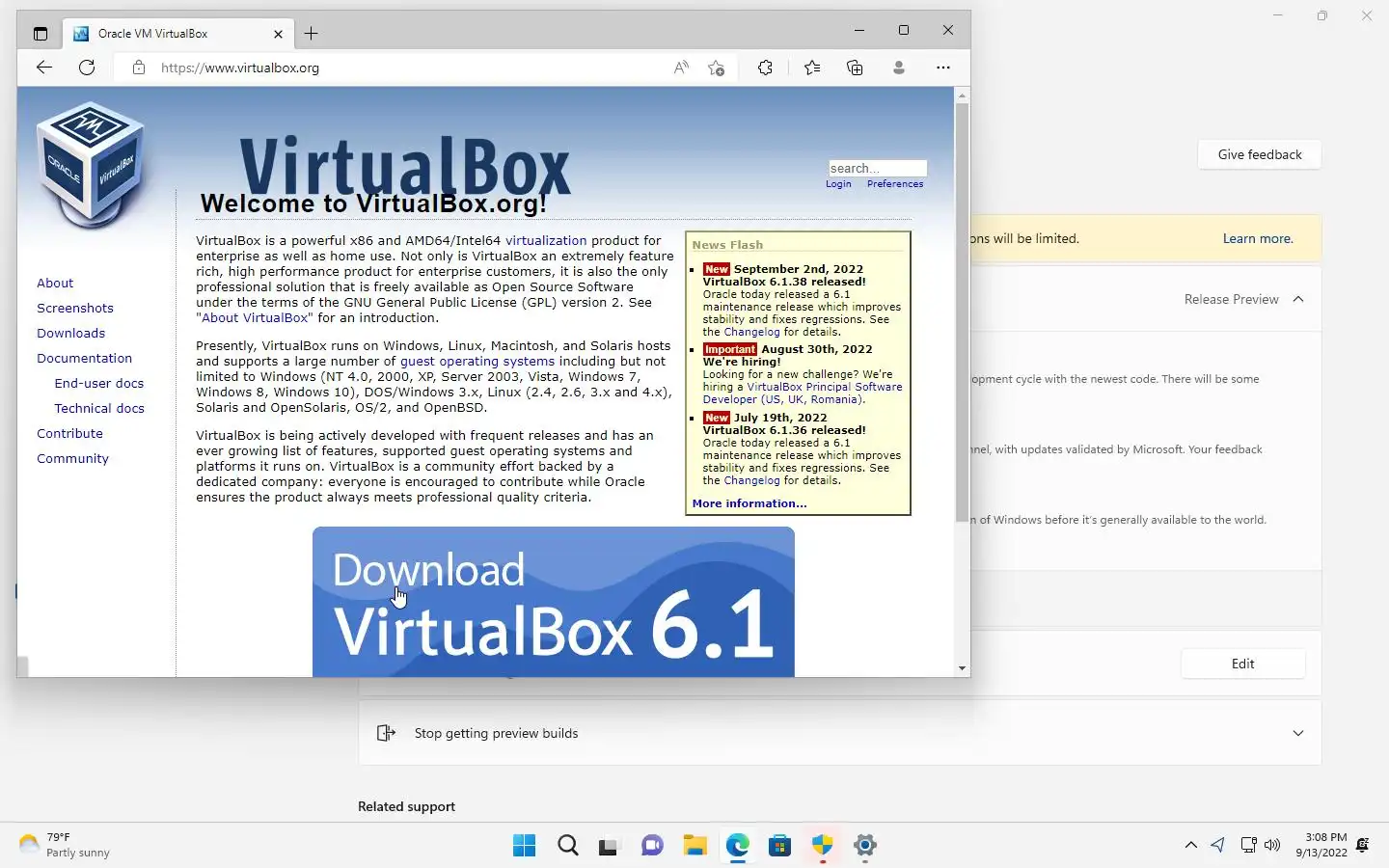The height and width of the screenshot is (868, 1389).
Task: Open clock and date flyout
Action: pyautogui.click(x=1321, y=845)
